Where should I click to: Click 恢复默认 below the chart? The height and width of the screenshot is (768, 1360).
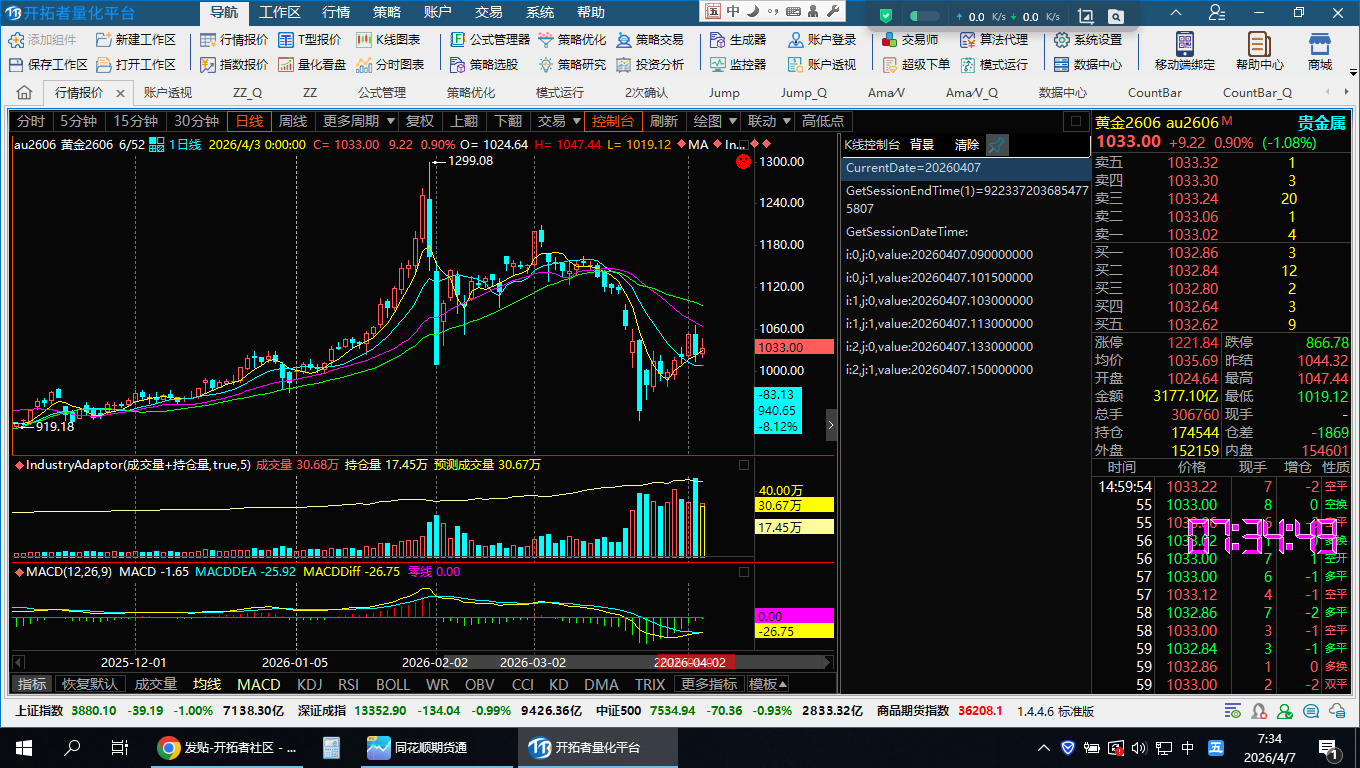[90, 684]
